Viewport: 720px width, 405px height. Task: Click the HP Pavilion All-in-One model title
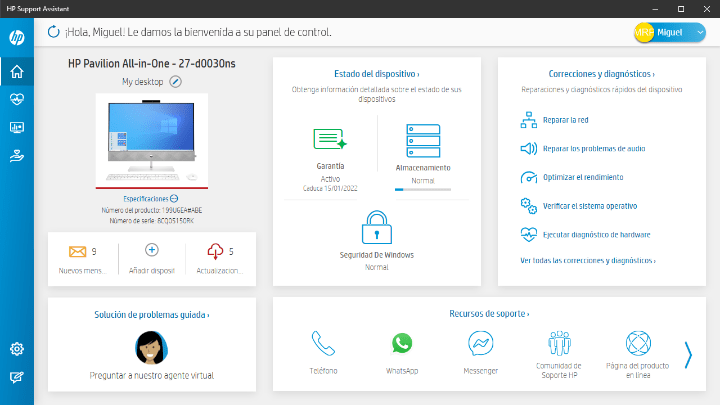pyautogui.click(x=152, y=63)
